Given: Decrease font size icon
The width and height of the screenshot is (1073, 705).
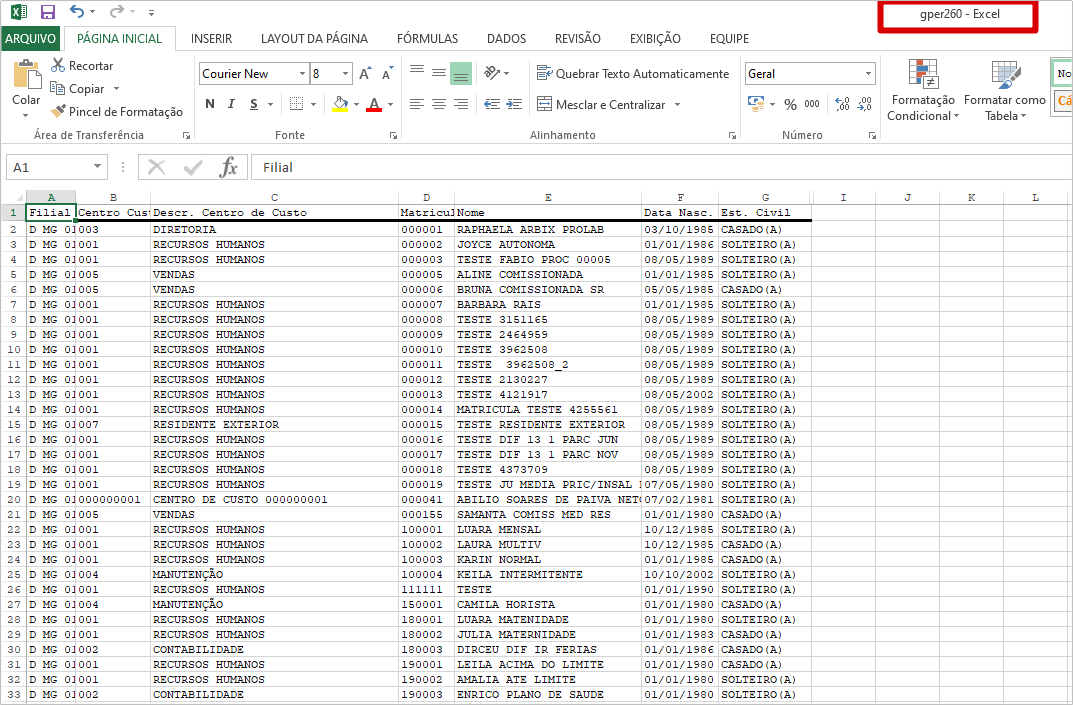Looking at the screenshot, I should click(387, 73).
